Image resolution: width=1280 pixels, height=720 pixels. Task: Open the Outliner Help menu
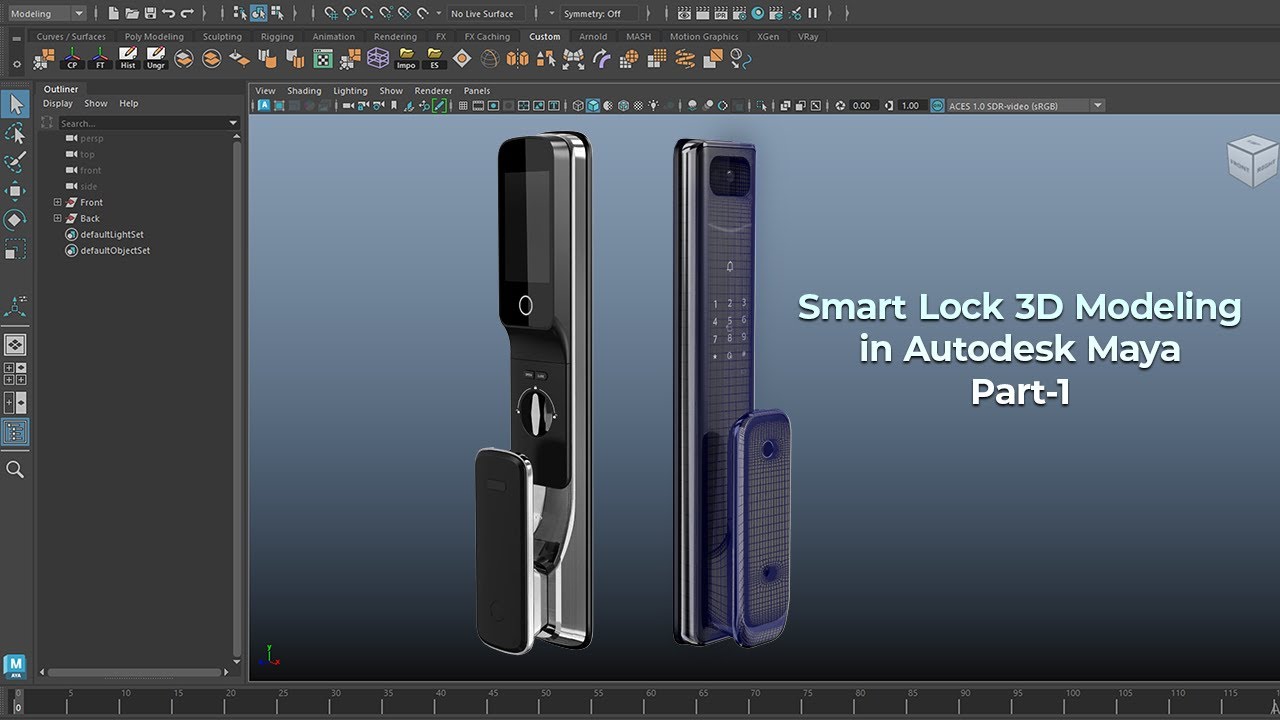[x=129, y=103]
